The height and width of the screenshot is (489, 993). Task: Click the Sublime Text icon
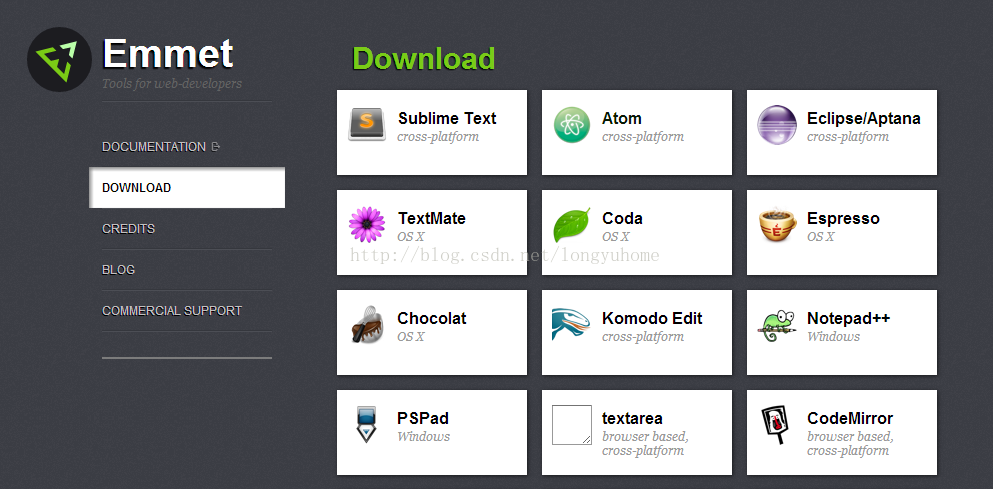367,124
